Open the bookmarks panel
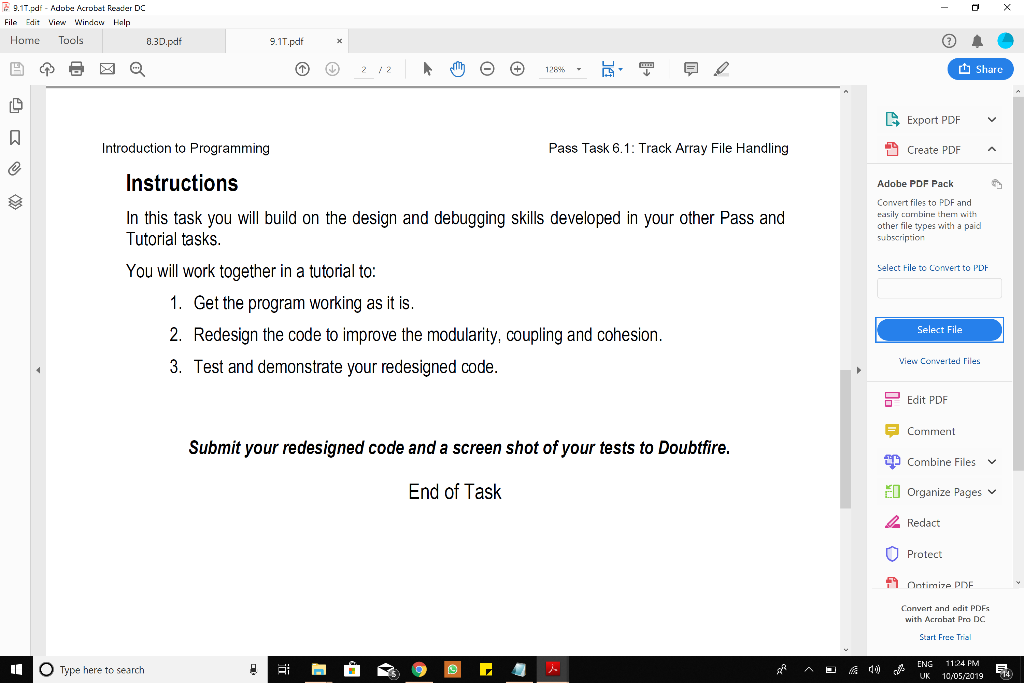The width and height of the screenshot is (1024, 683). 15,137
